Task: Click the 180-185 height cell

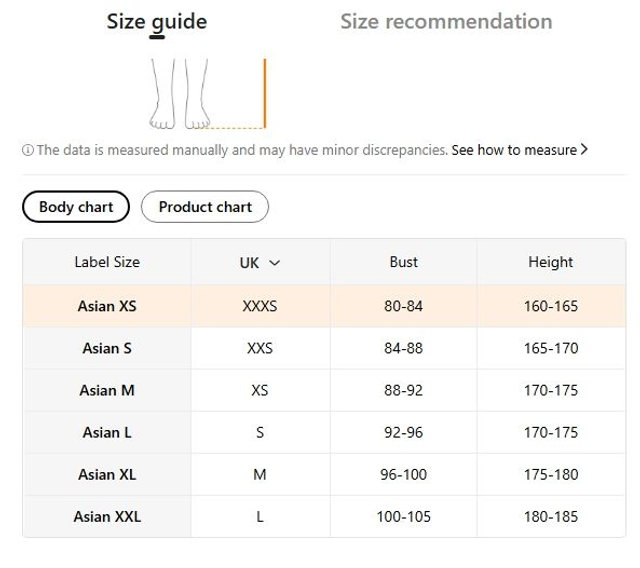Action: (551, 517)
